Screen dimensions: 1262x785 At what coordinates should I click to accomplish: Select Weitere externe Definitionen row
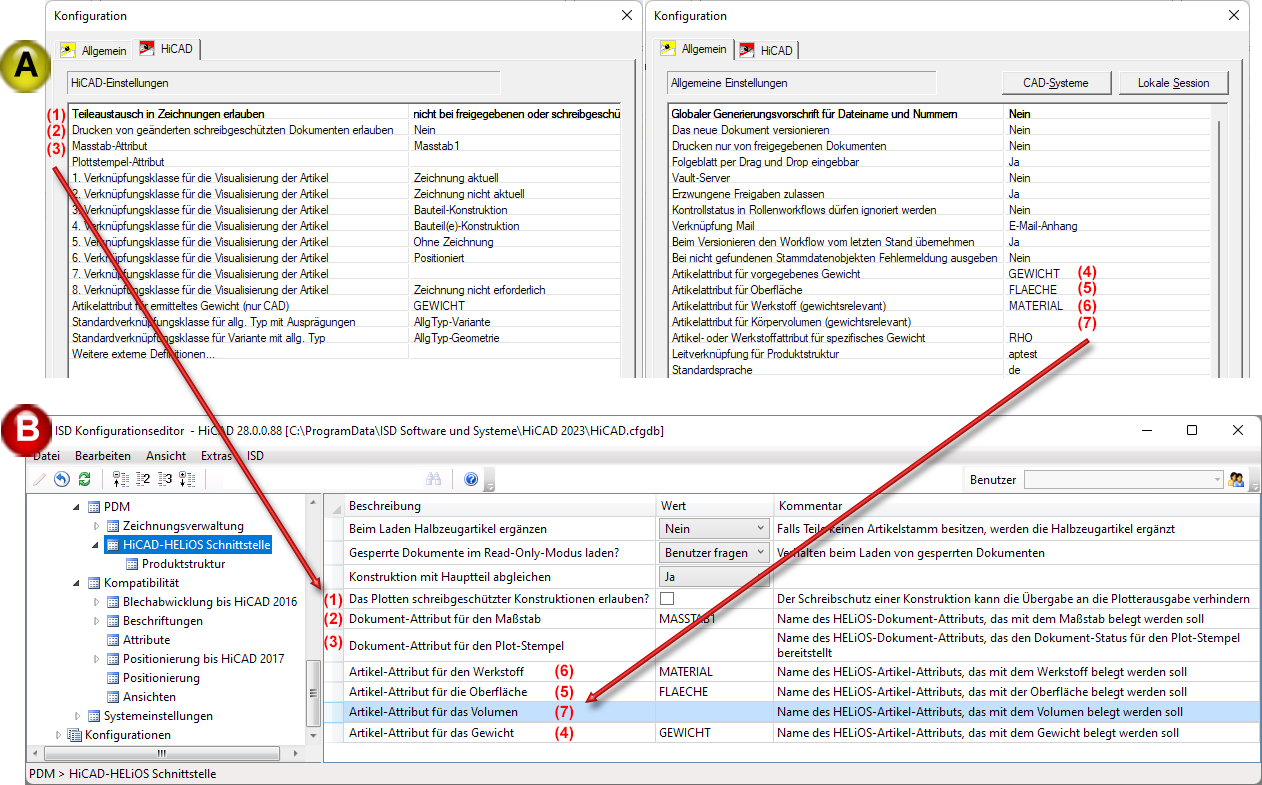click(345, 354)
